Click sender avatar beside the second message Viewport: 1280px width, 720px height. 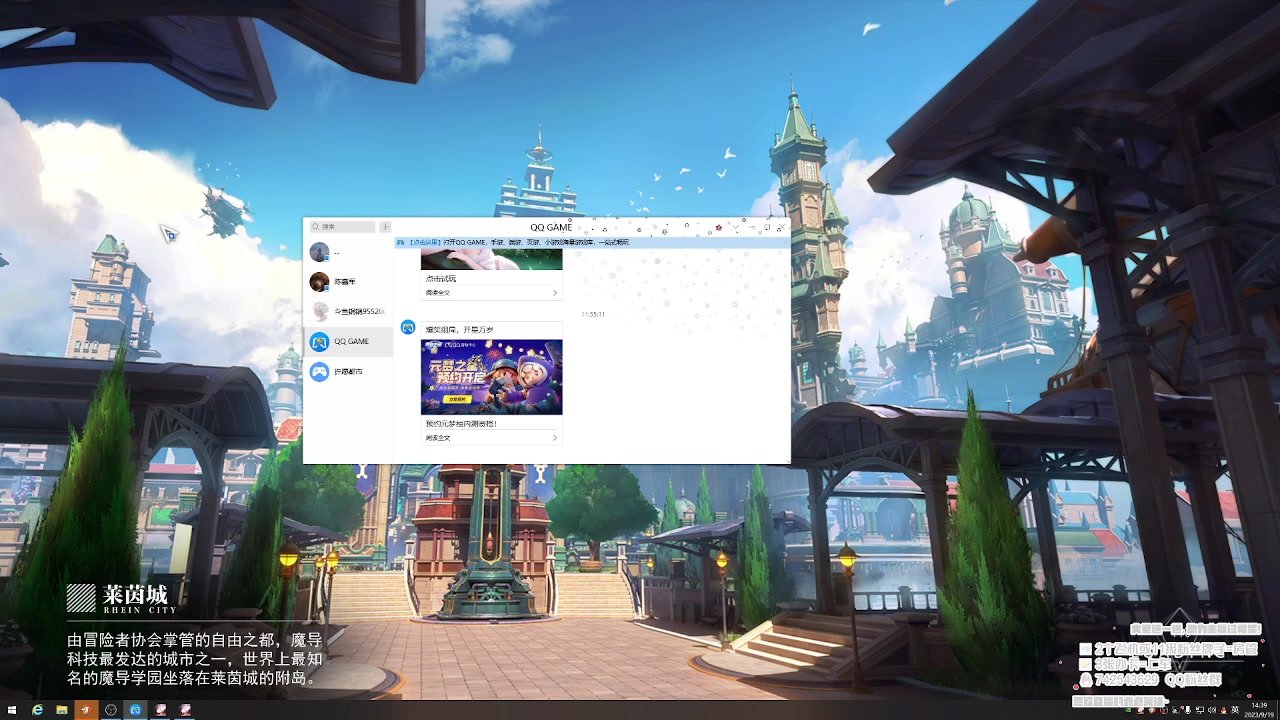(x=408, y=327)
